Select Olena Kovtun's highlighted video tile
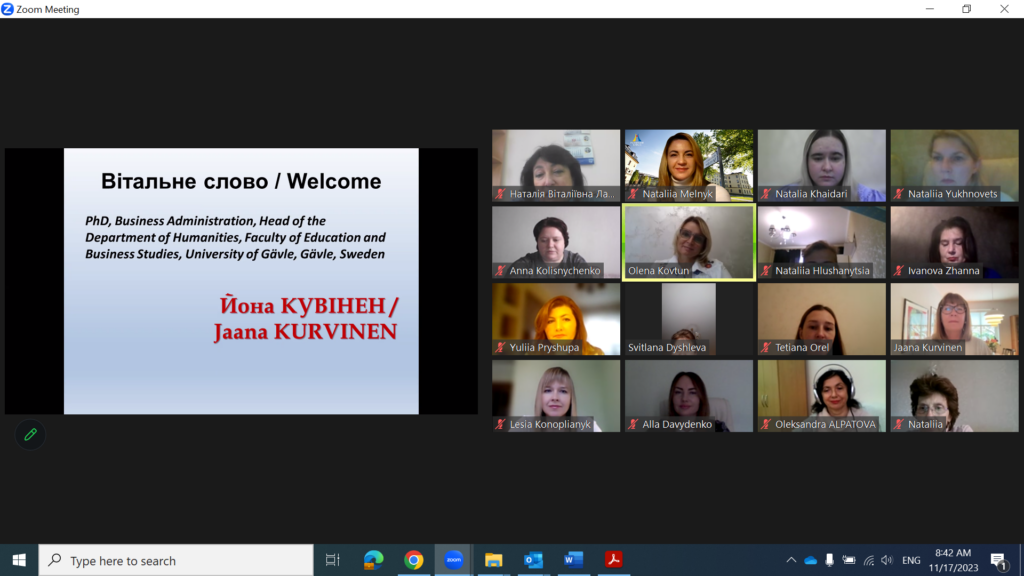Viewport: 1024px width, 576px height. click(x=688, y=243)
